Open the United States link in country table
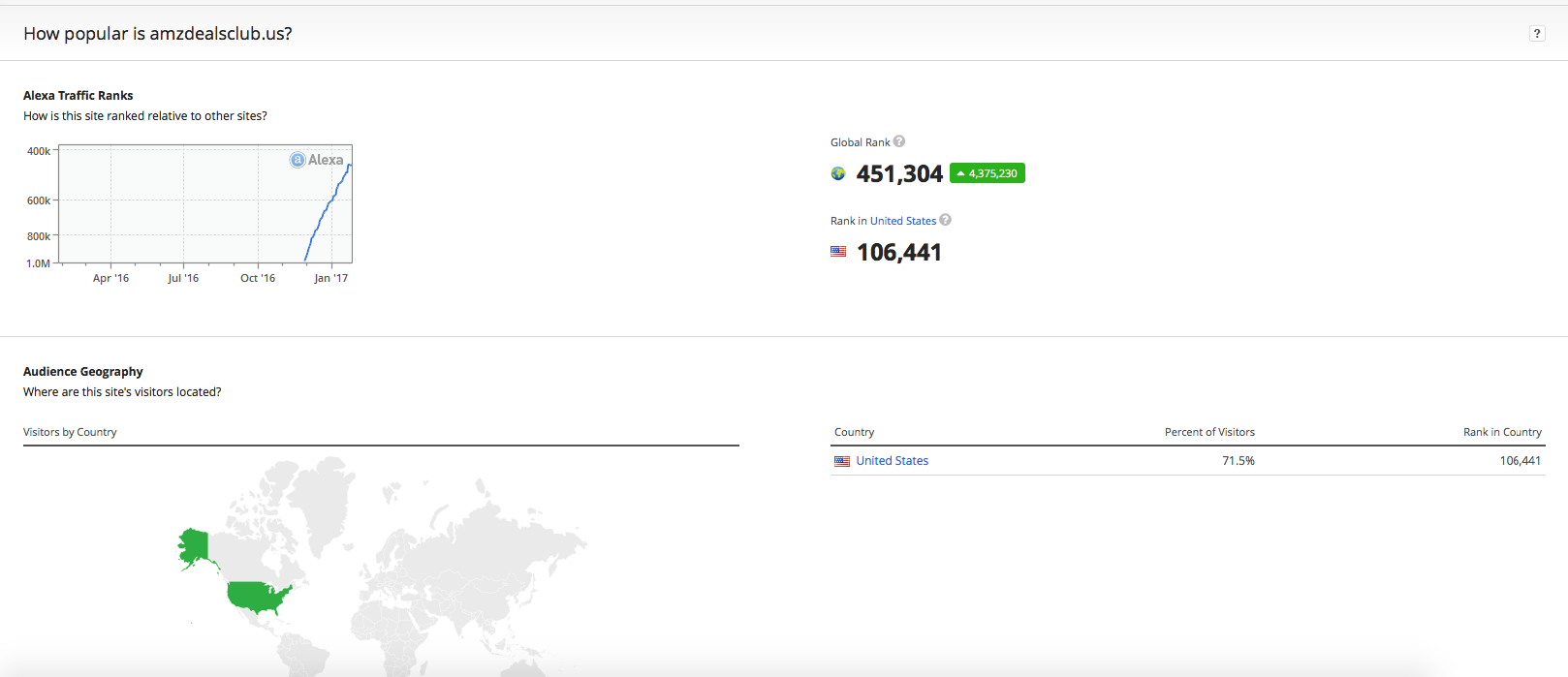The image size is (1568, 677). coord(893,461)
